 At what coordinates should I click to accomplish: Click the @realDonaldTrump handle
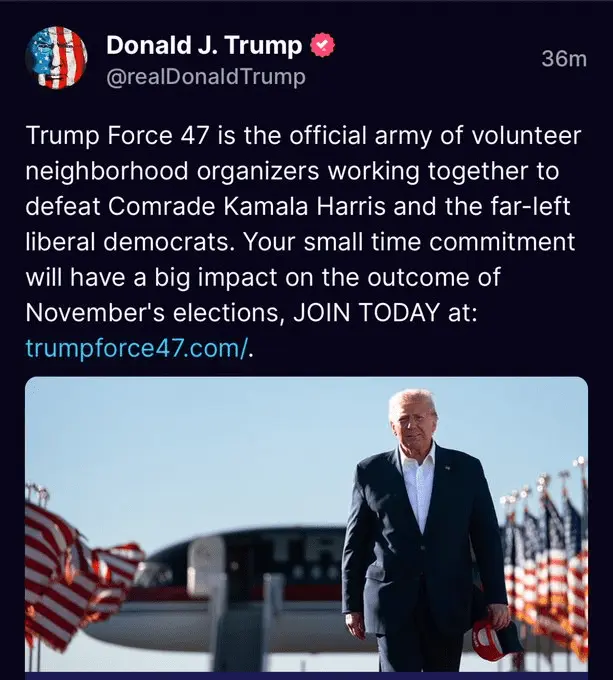(x=205, y=76)
